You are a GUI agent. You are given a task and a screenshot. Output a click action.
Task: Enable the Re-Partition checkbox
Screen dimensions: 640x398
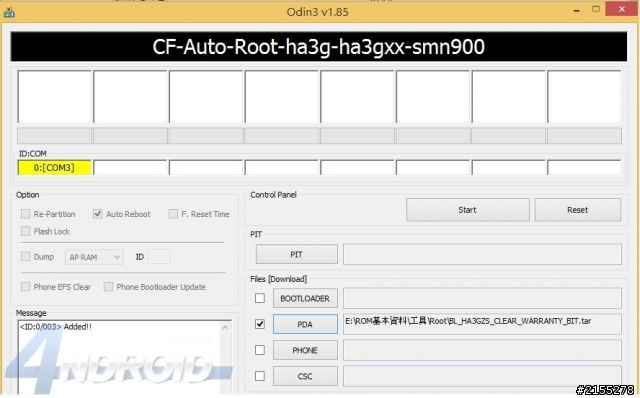[25, 214]
